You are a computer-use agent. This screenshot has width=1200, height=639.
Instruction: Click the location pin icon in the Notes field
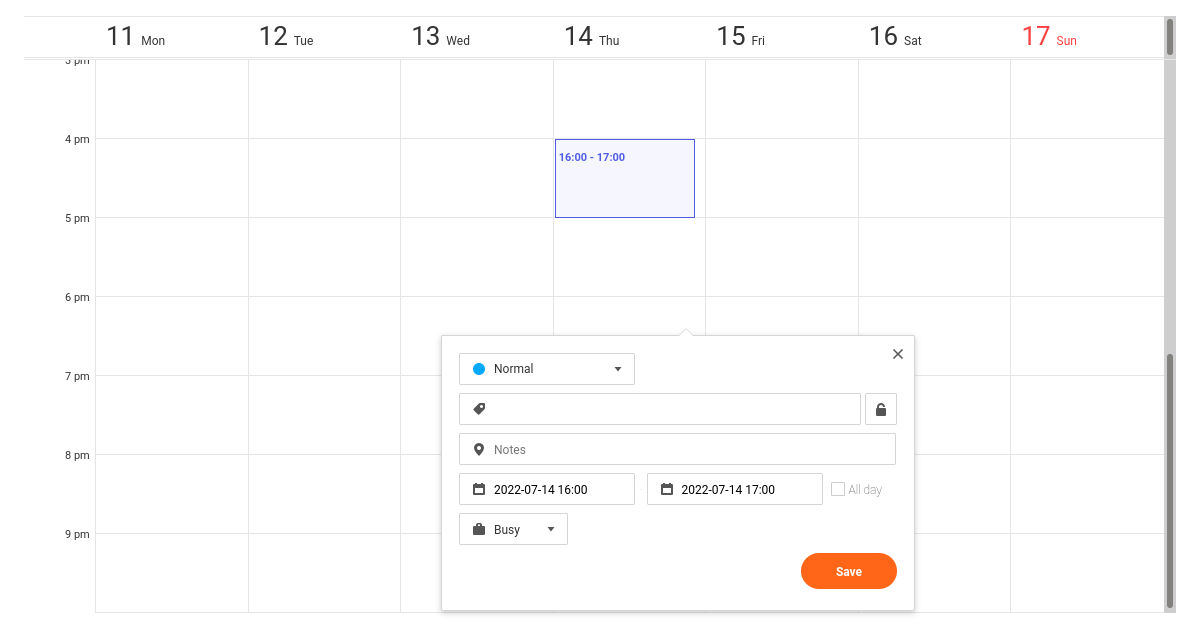[x=479, y=448]
